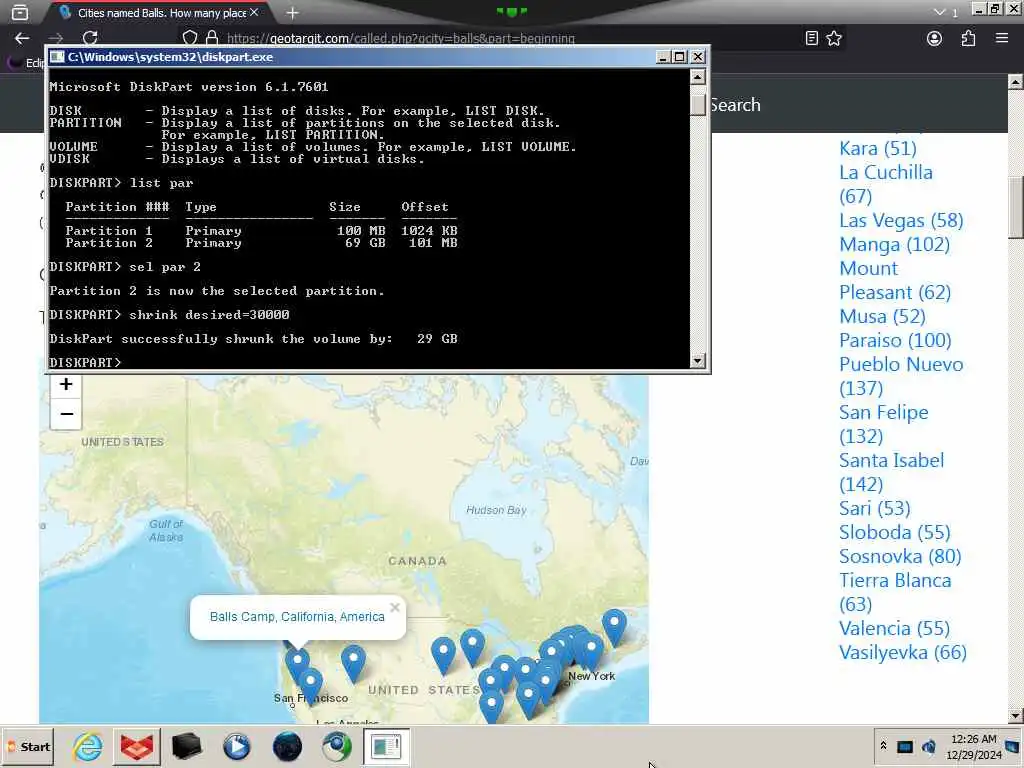Open the volume speaker tray icon
The width and height of the screenshot is (1024, 768).
(x=928, y=746)
